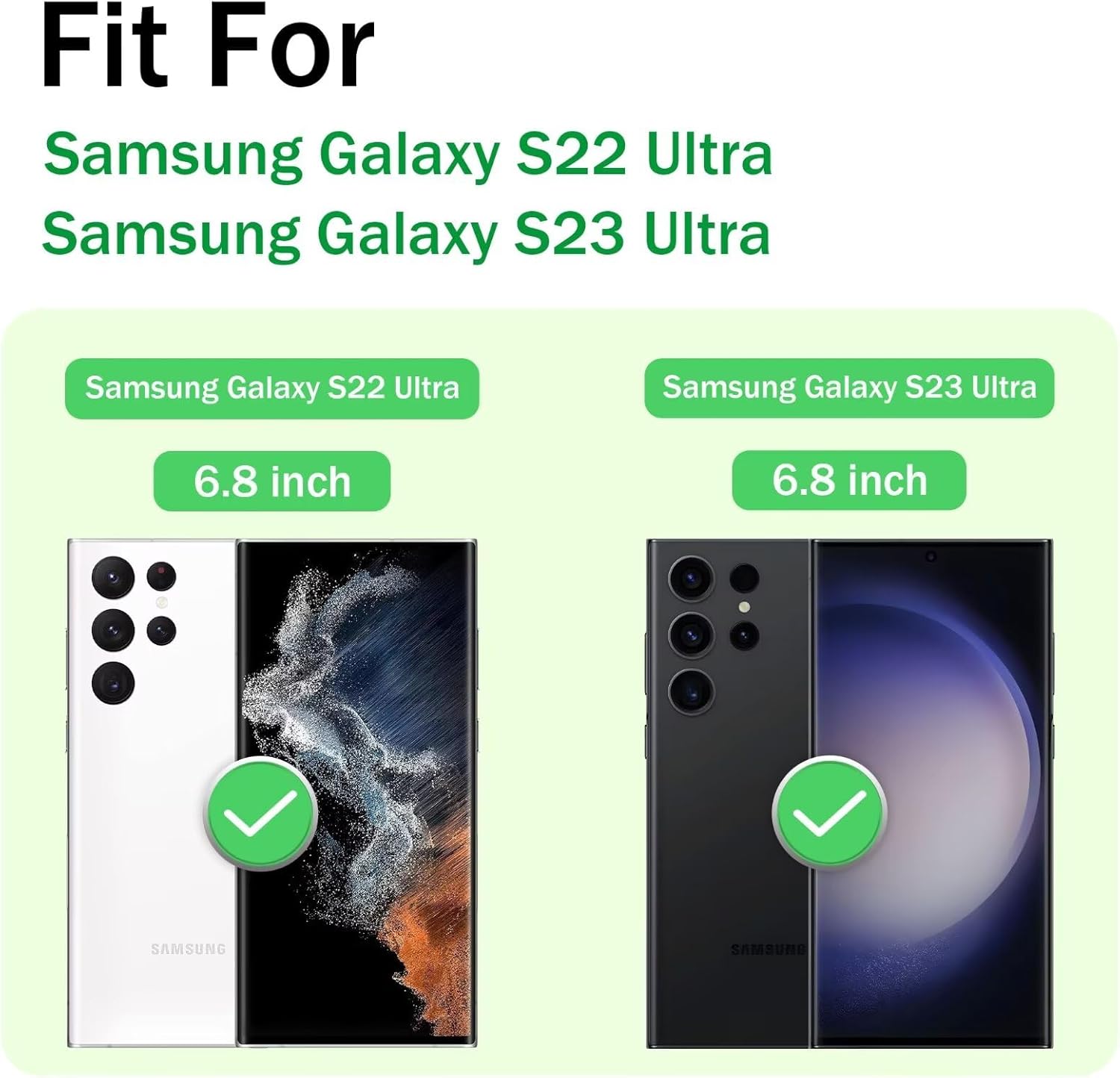Click the SAMSUNG logo on white phone back
The width and height of the screenshot is (1120, 1078).
[188, 949]
